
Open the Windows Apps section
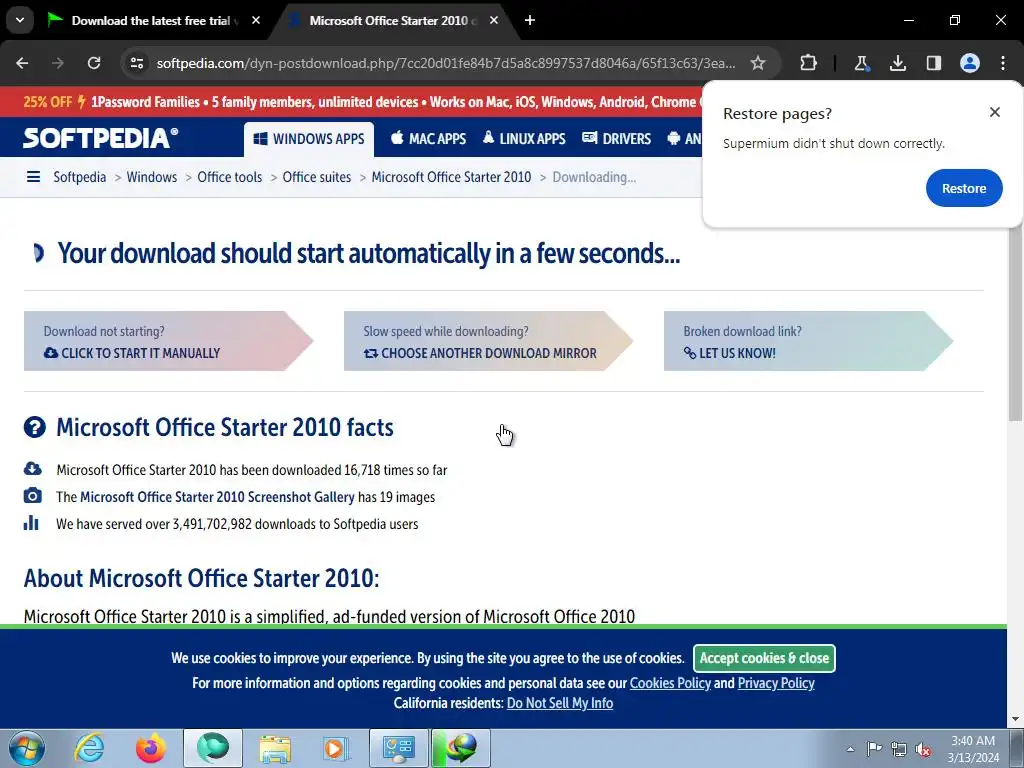[x=309, y=139]
